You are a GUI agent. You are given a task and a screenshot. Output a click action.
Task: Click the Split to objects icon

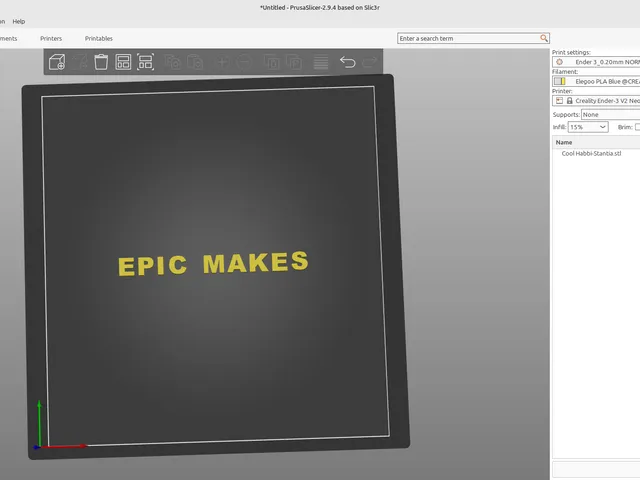(272, 62)
